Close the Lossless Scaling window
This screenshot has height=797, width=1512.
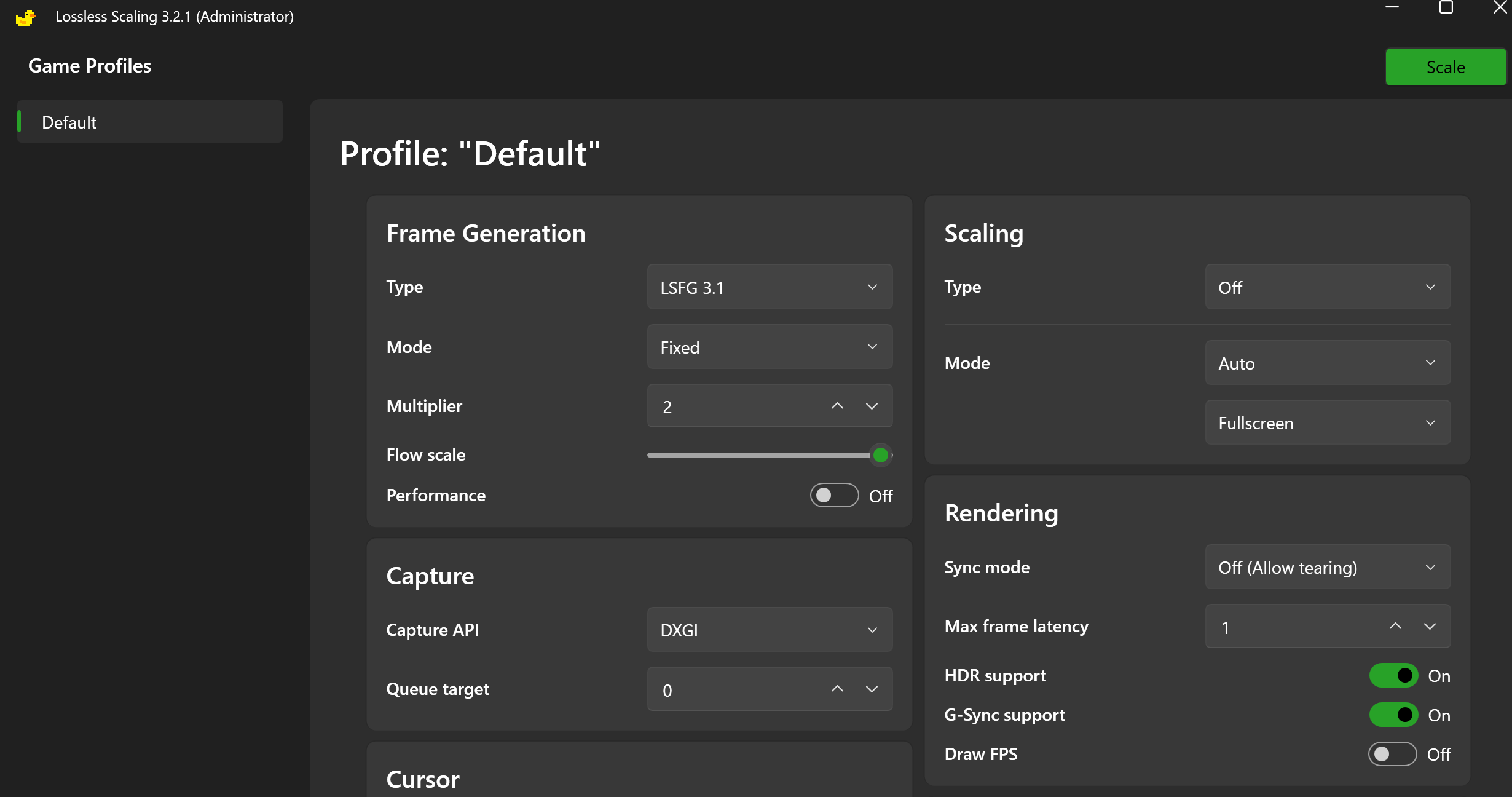pyautogui.click(x=1500, y=7)
